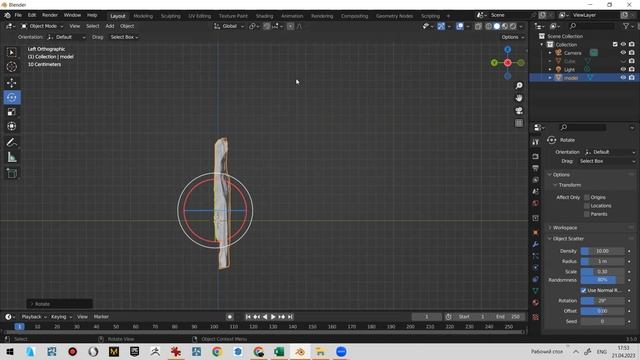Toggle X-ray display in the viewport header
Viewport: 640px width, 360px height.
click(x=478, y=26)
